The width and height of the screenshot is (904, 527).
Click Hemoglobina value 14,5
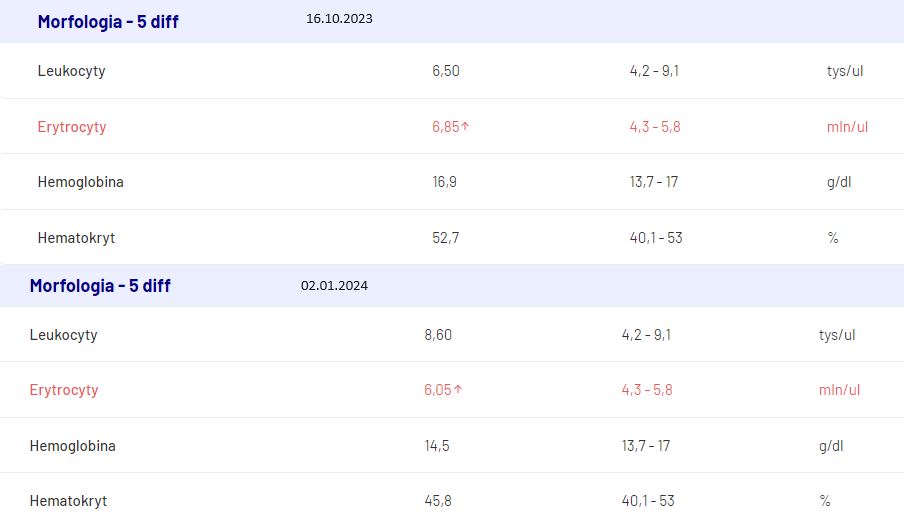click(x=437, y=446)
